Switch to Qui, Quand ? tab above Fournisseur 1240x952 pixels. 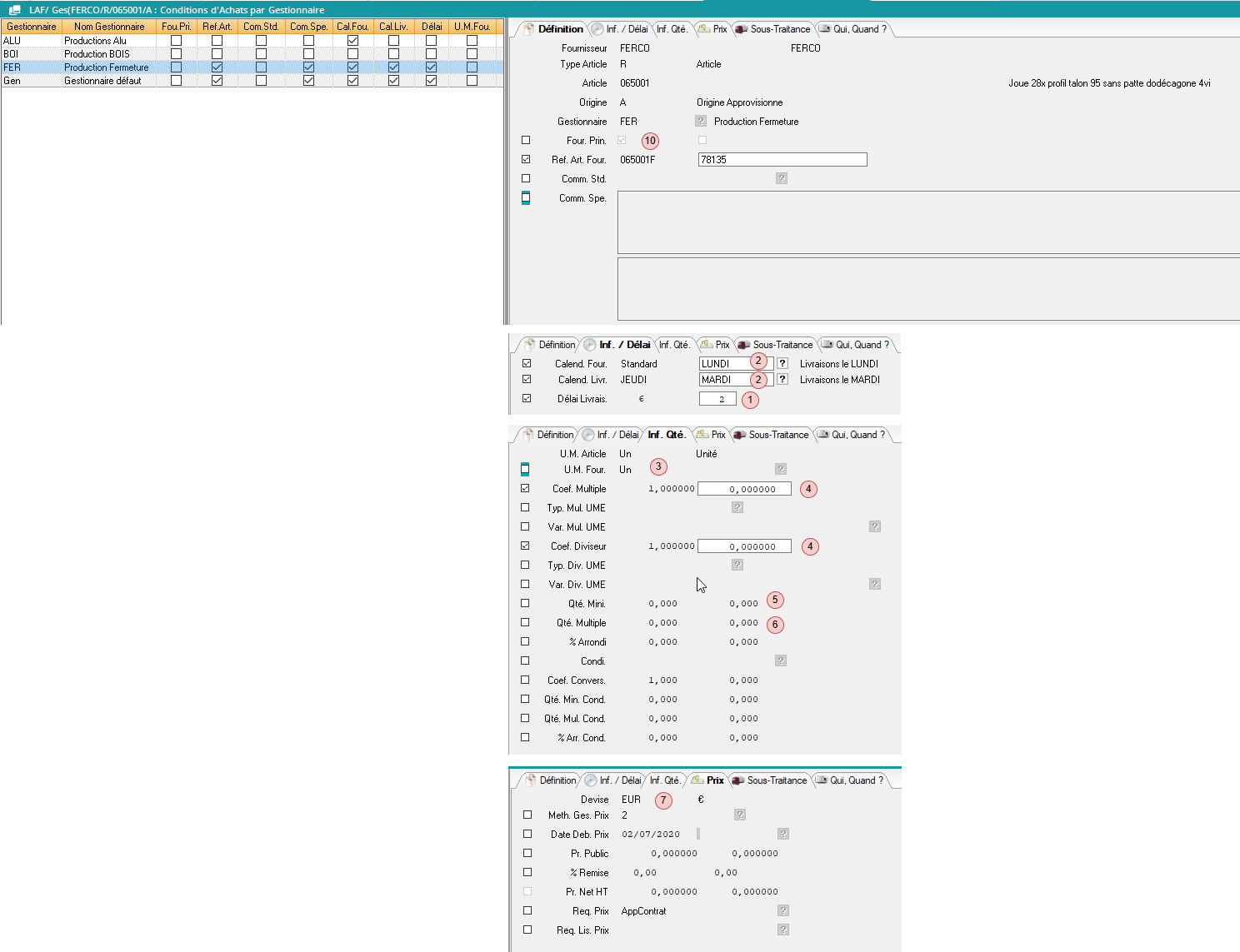click(853, 29)
